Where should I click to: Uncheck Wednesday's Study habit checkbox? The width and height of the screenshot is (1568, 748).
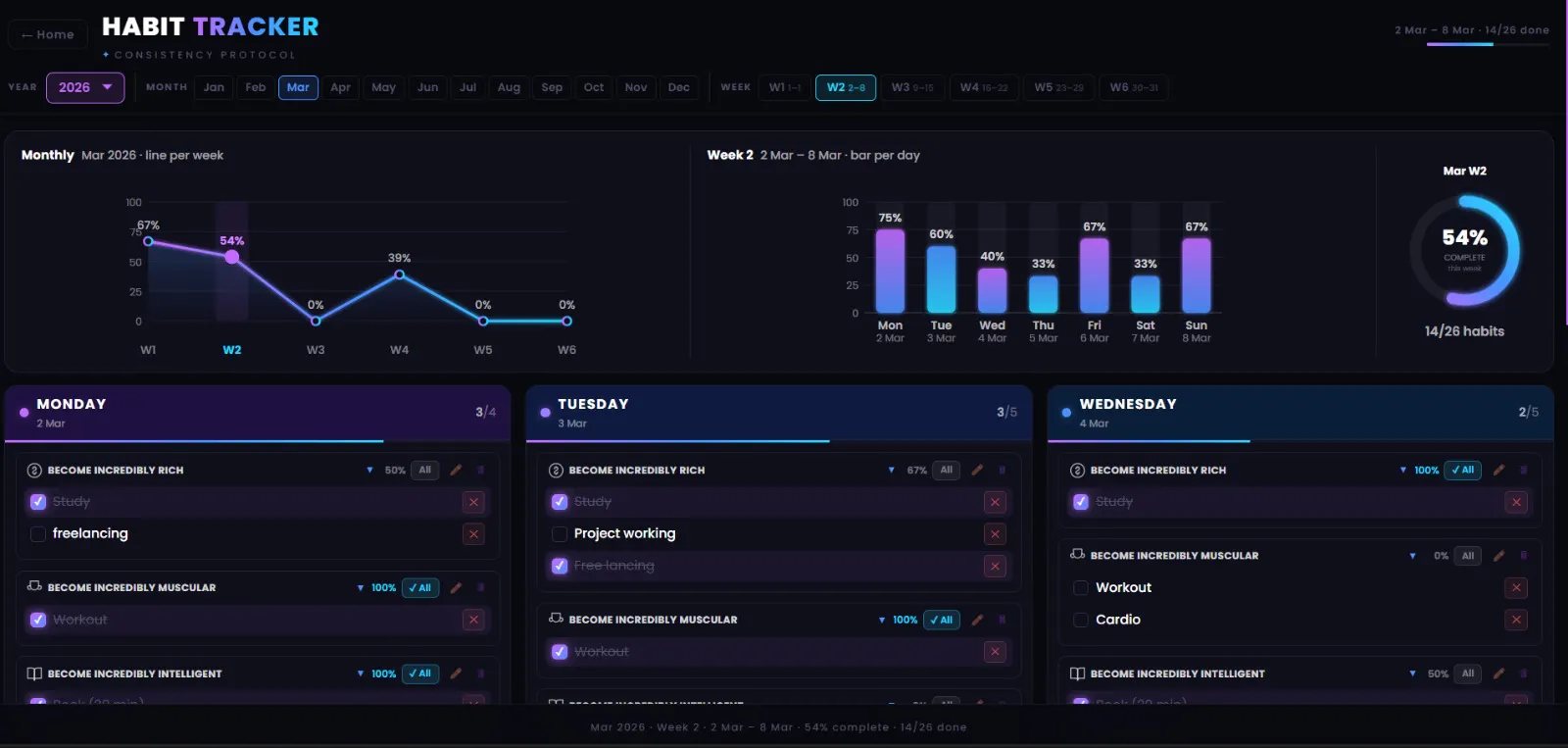(1081, 502)
